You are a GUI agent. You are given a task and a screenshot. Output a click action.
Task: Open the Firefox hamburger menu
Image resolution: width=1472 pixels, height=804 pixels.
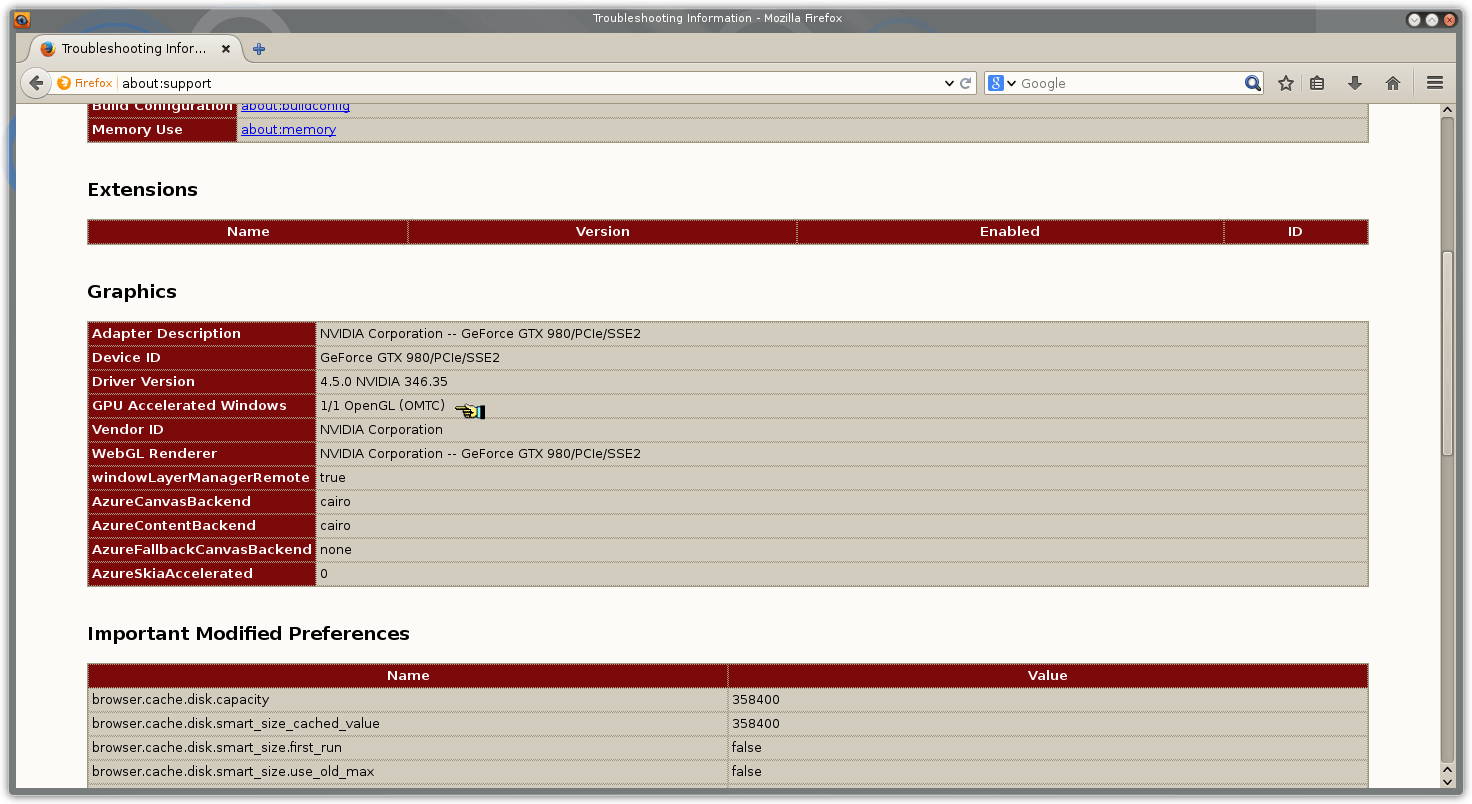1434,83
